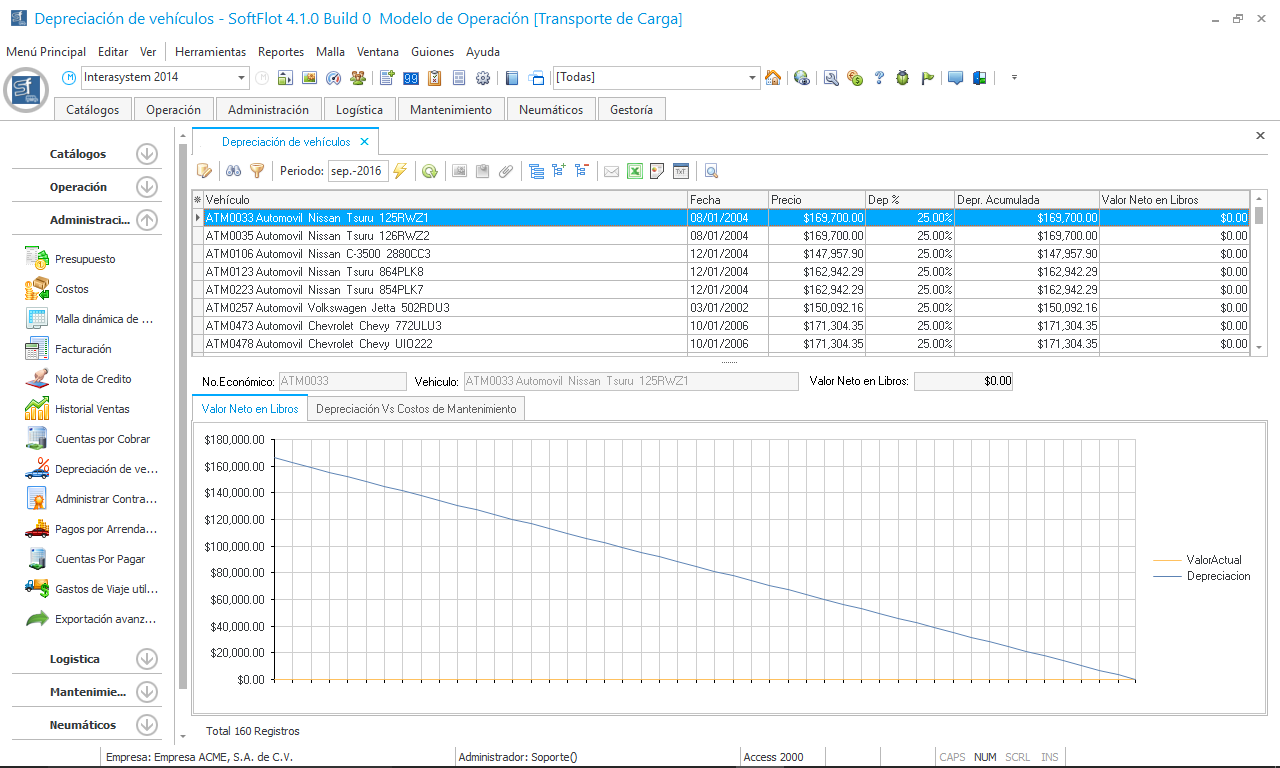
Task: Expand the Logística sidebar section
Action: click(147, 659)
